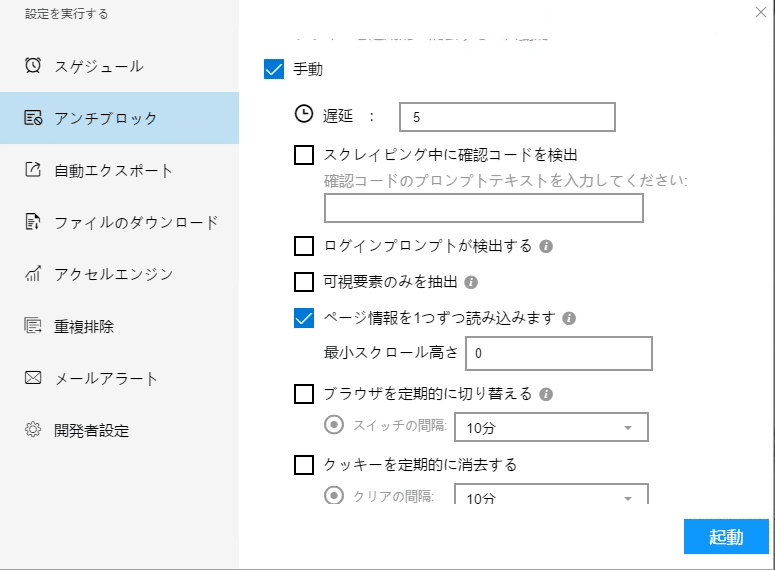
Task: Select the スイッチの間隔 radio button
Action: click(334, 425)
